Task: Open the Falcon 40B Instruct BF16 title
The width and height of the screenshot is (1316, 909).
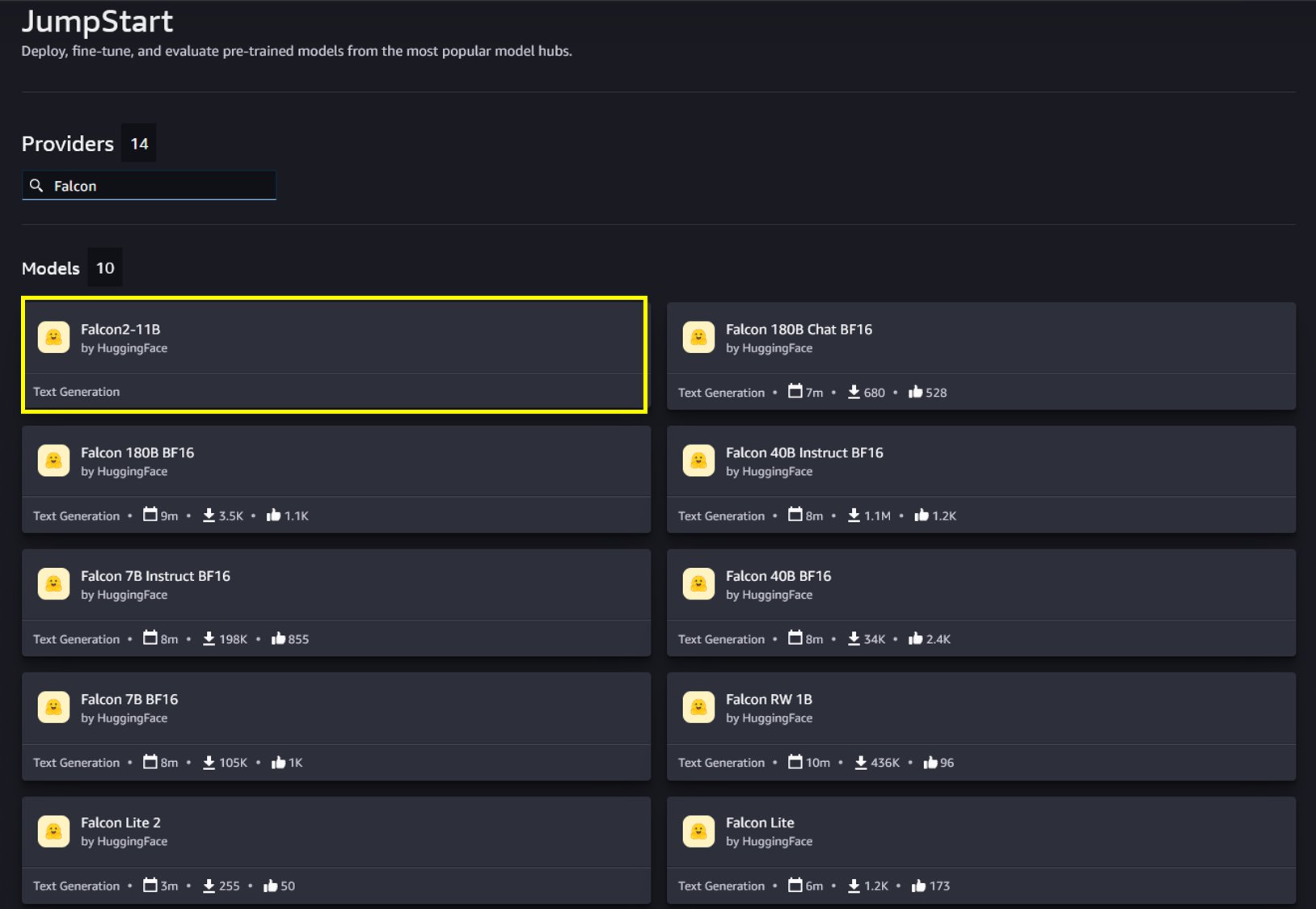Action: (804, 452)
